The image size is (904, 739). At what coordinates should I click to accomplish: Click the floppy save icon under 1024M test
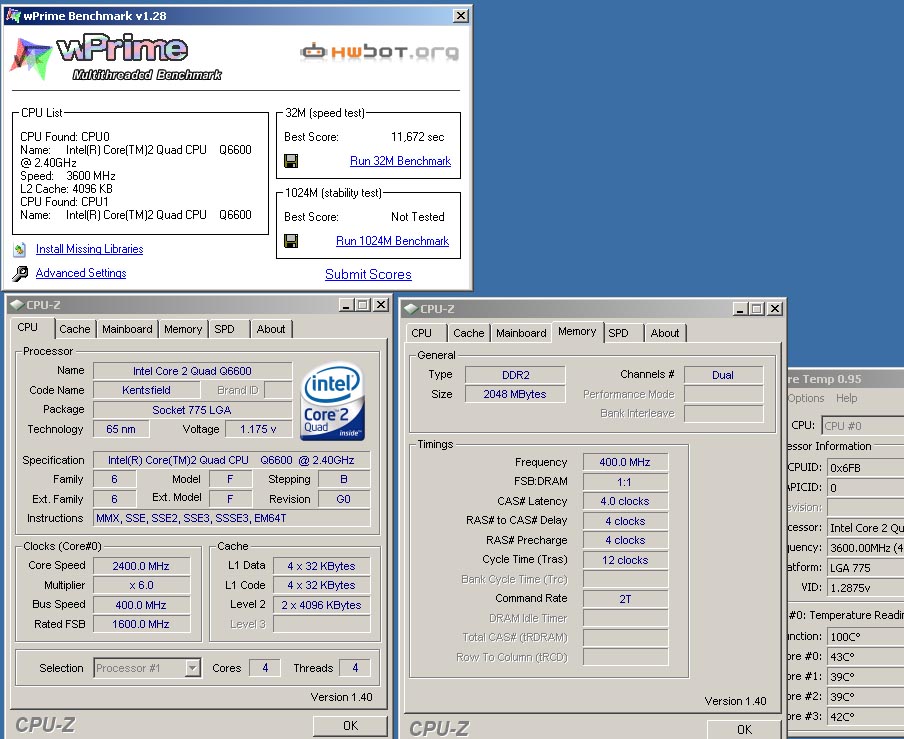[291, 241]
